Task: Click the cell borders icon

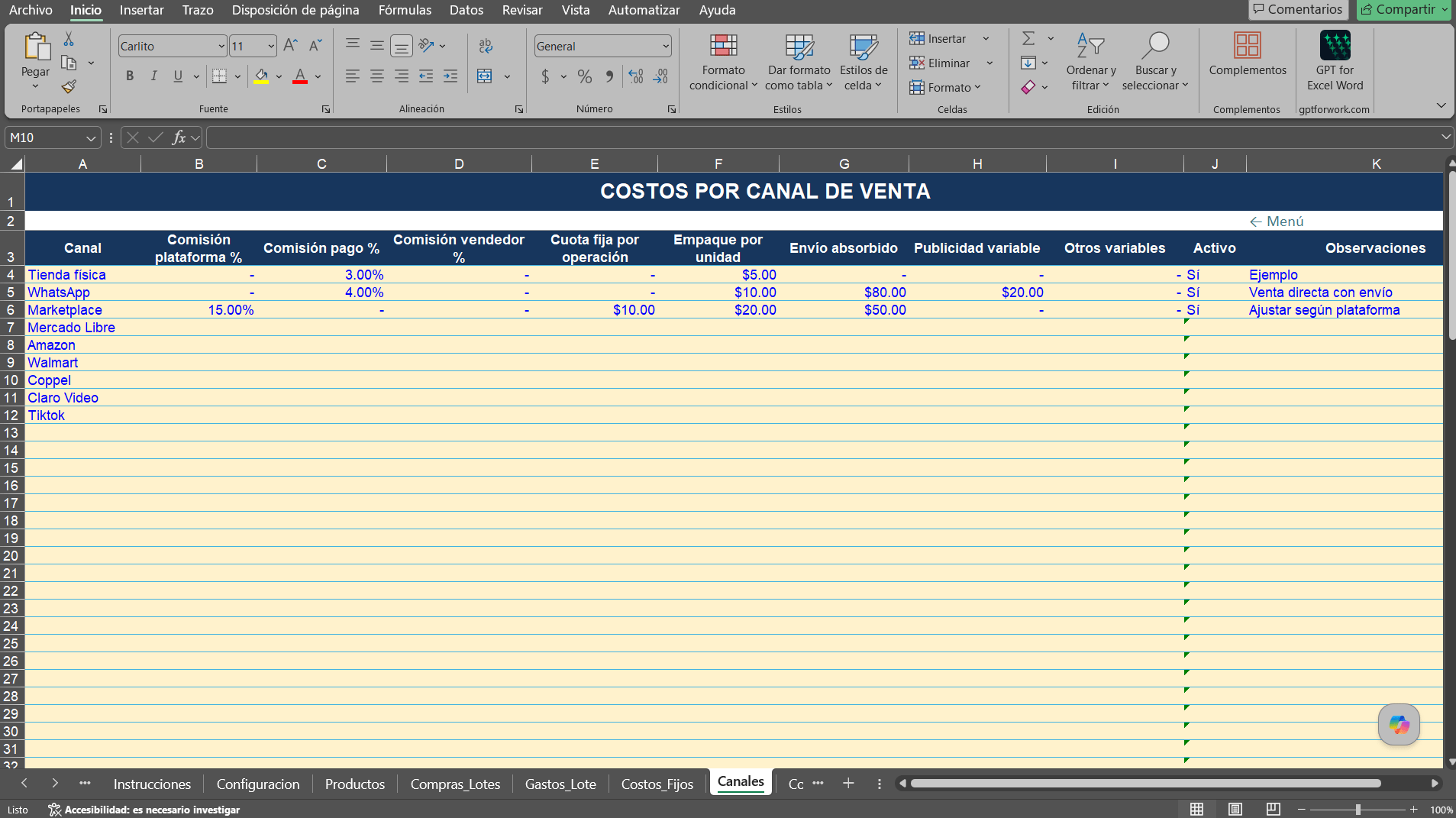Action: point(220,76)
